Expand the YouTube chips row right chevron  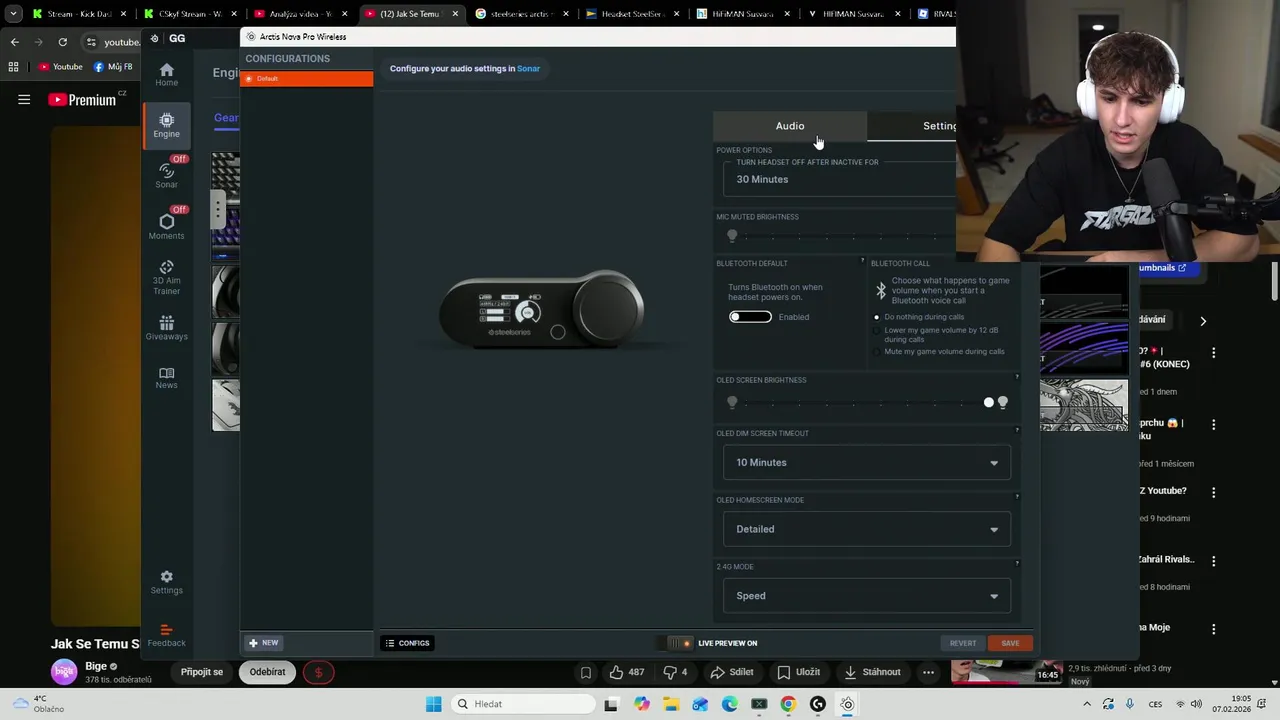coord(1203,321)
